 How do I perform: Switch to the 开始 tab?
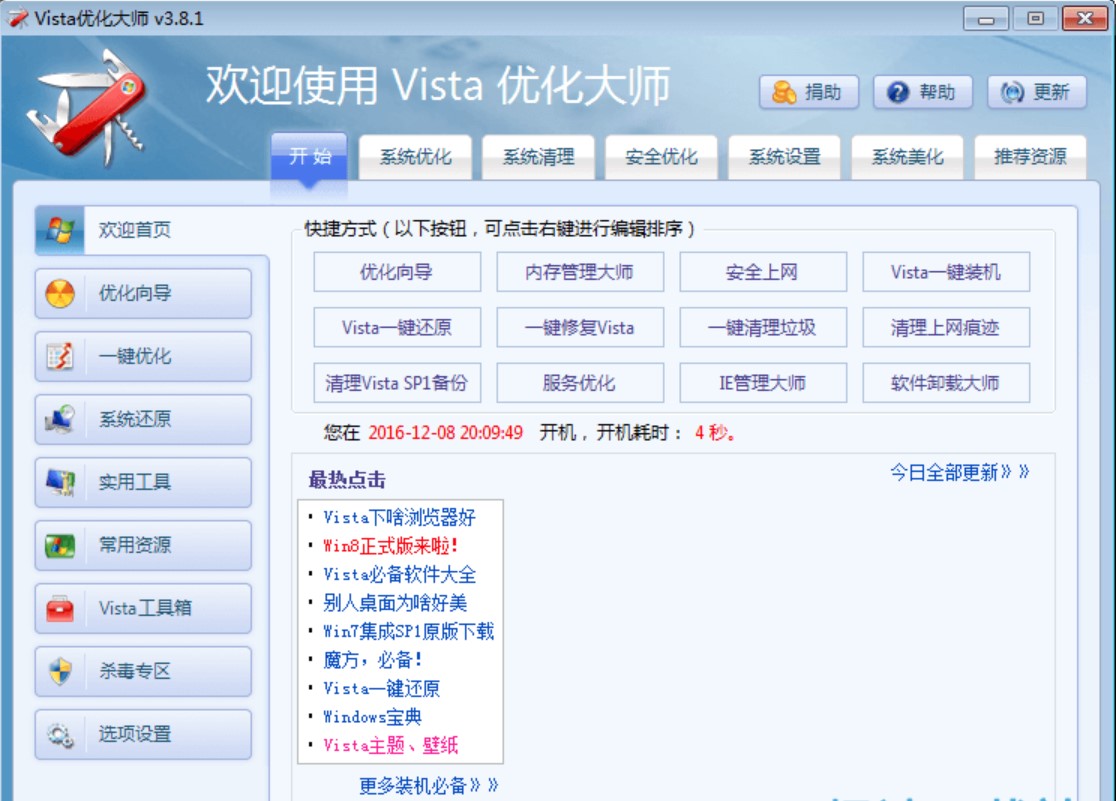tap(309, 156)
